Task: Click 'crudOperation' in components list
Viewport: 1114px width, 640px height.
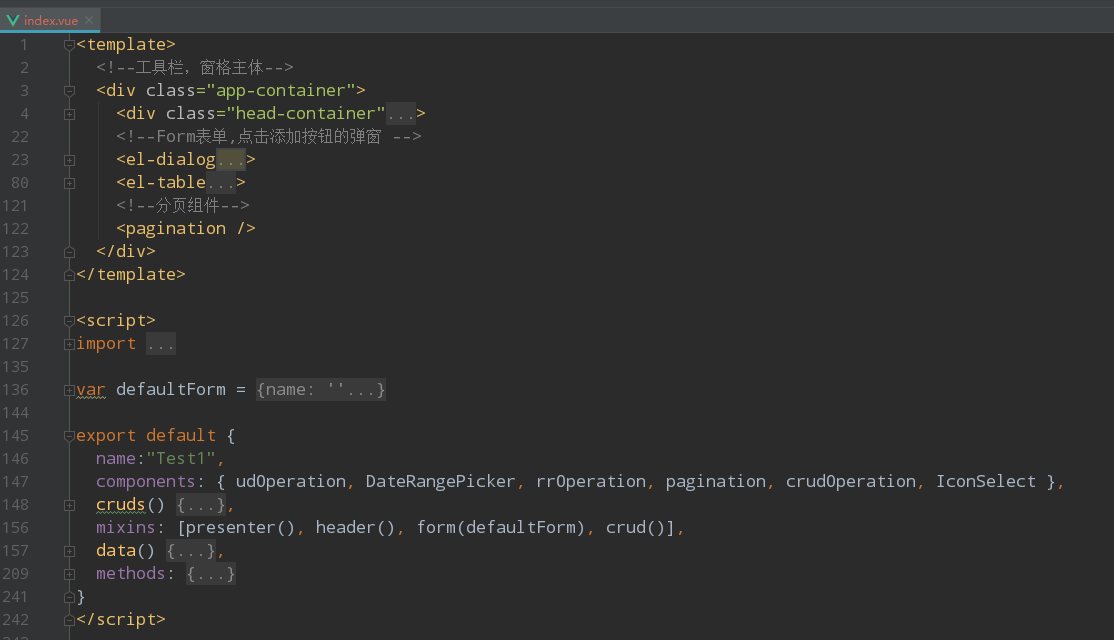Action: point(850,482)
